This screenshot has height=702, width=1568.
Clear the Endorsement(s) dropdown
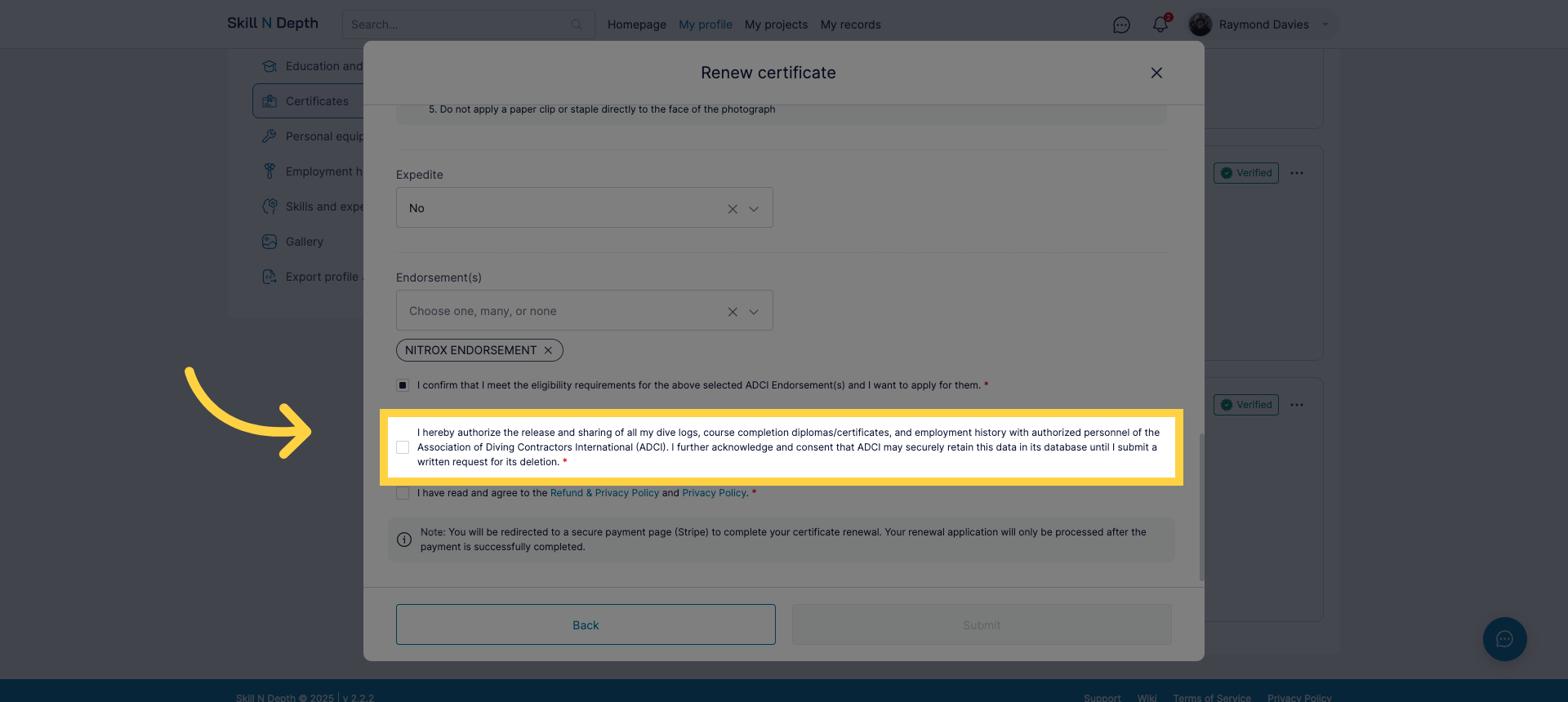(x=733, y=312)
